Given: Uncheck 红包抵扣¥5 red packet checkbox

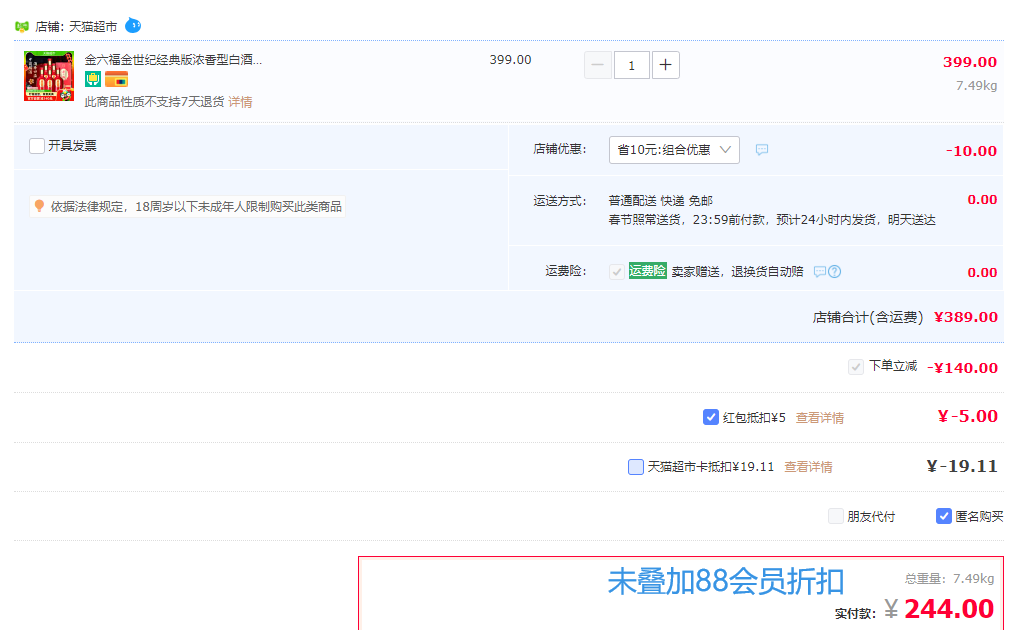Looking at the screenshot, I should click(710, 417).
